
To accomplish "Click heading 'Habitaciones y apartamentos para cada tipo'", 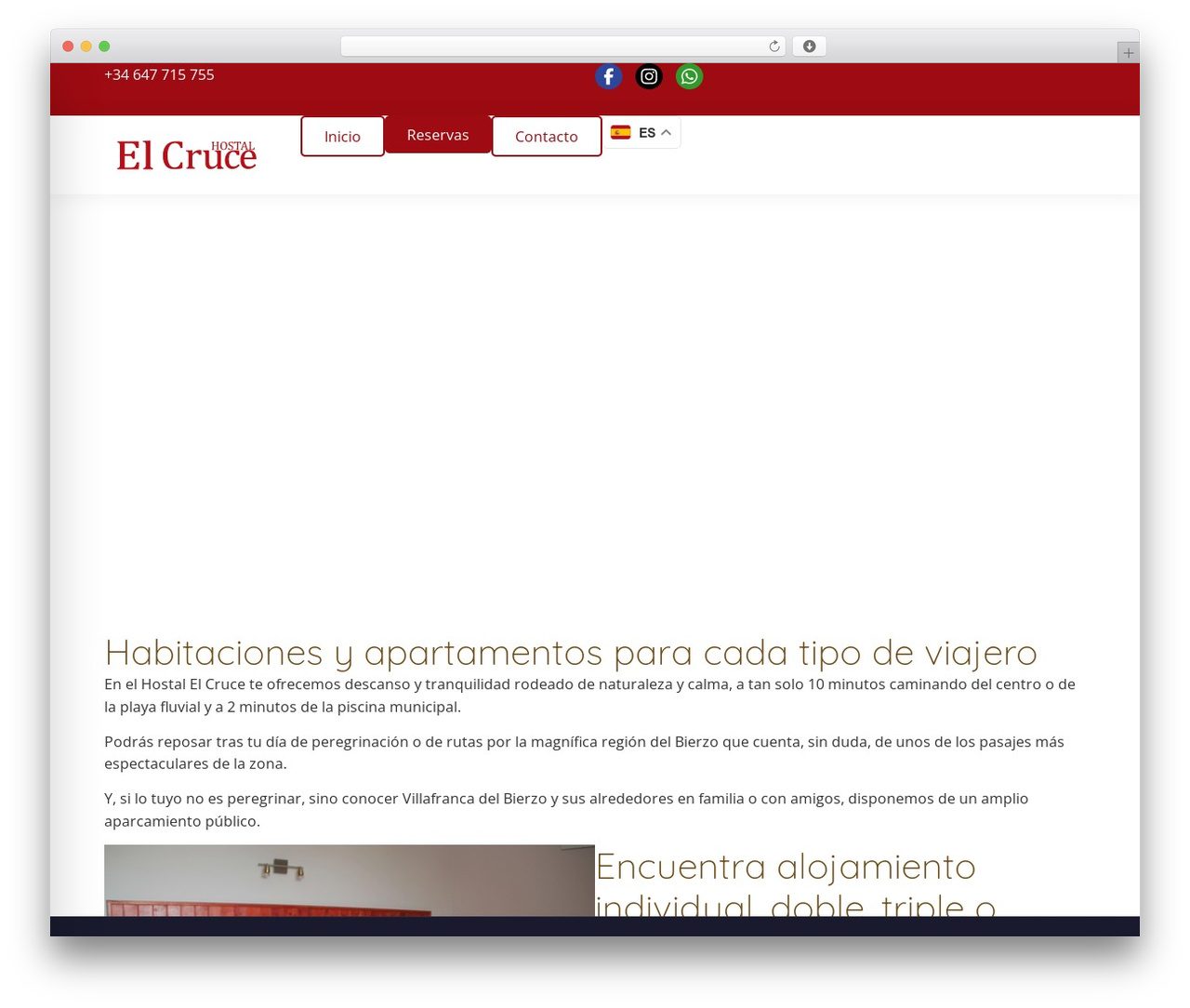I will pyautogui.click(x=571, y=653).
